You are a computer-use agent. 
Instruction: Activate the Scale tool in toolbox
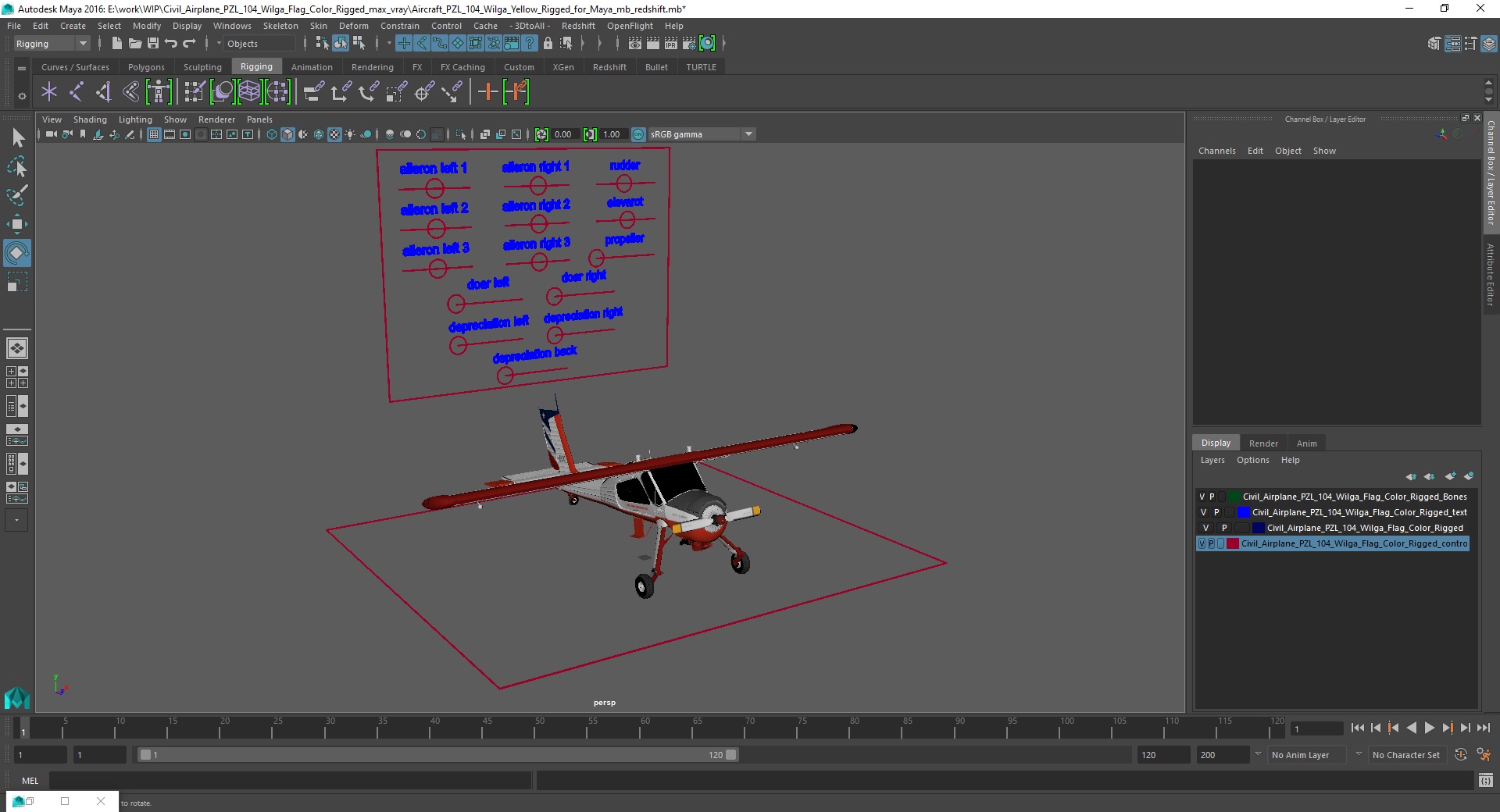click(x=17, y=282)
